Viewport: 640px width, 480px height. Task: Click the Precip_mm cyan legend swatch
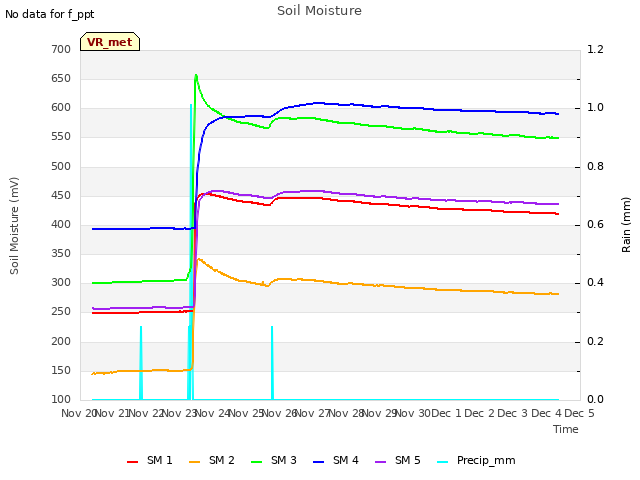[x=442, y=462]
